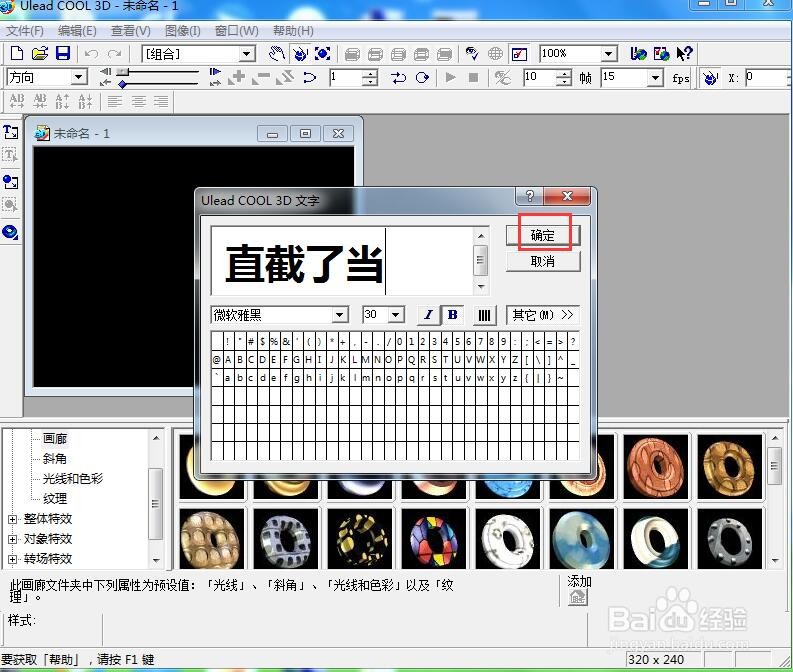Click the Edit graphic tool in left toolbar
The image size is (793, 672).
point(10,205)
